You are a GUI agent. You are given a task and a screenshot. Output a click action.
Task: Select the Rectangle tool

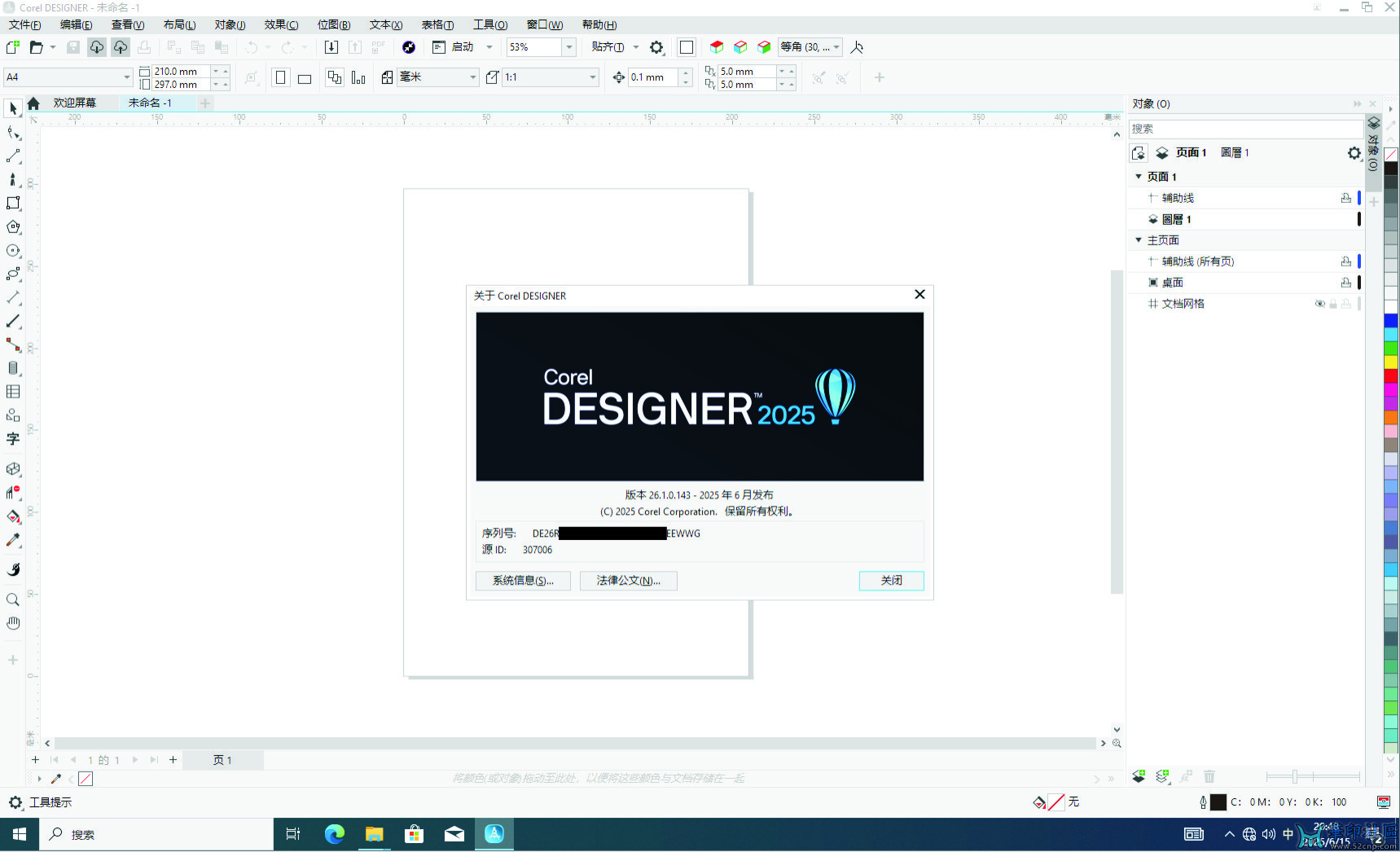[13, 203]
